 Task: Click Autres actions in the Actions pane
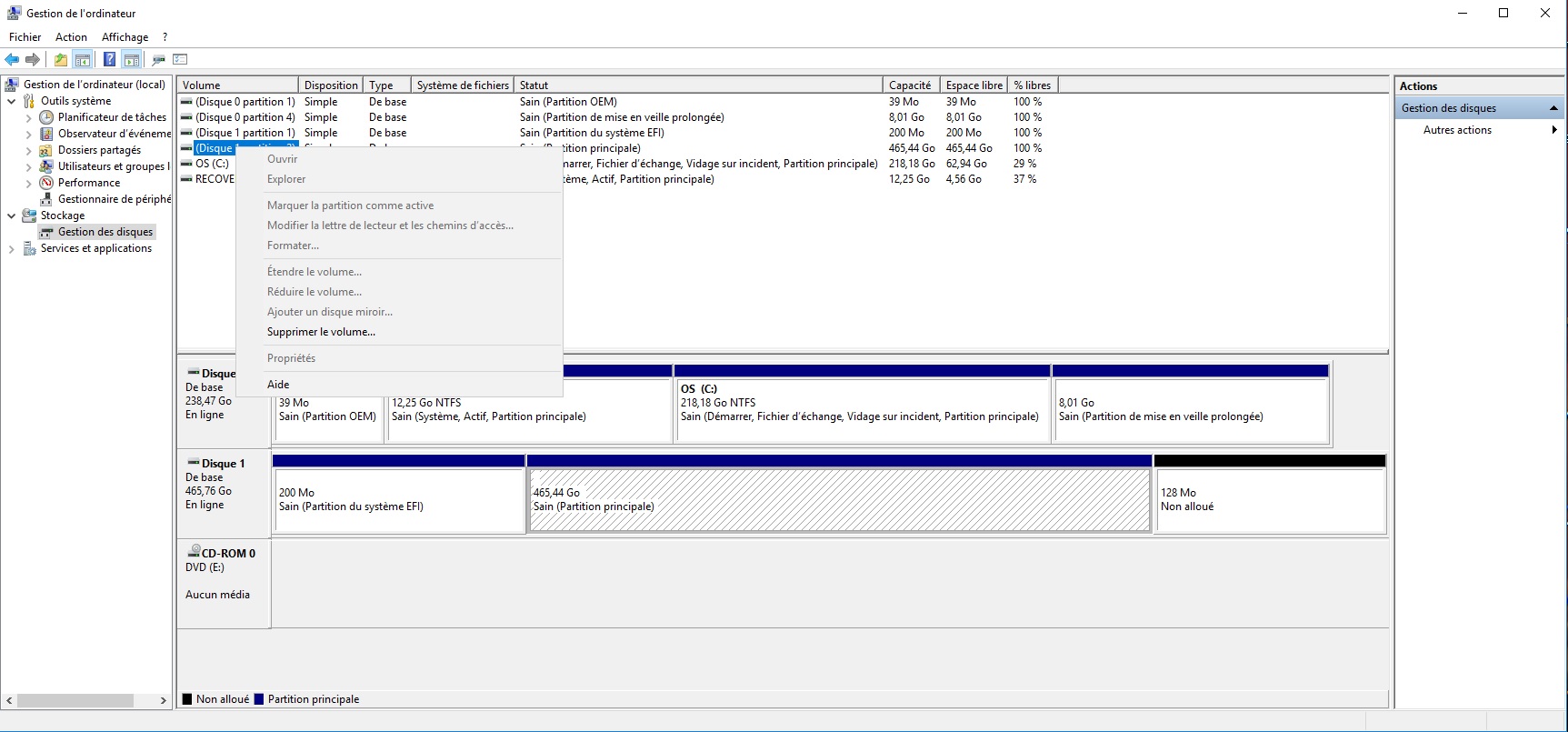[1457, 130]
